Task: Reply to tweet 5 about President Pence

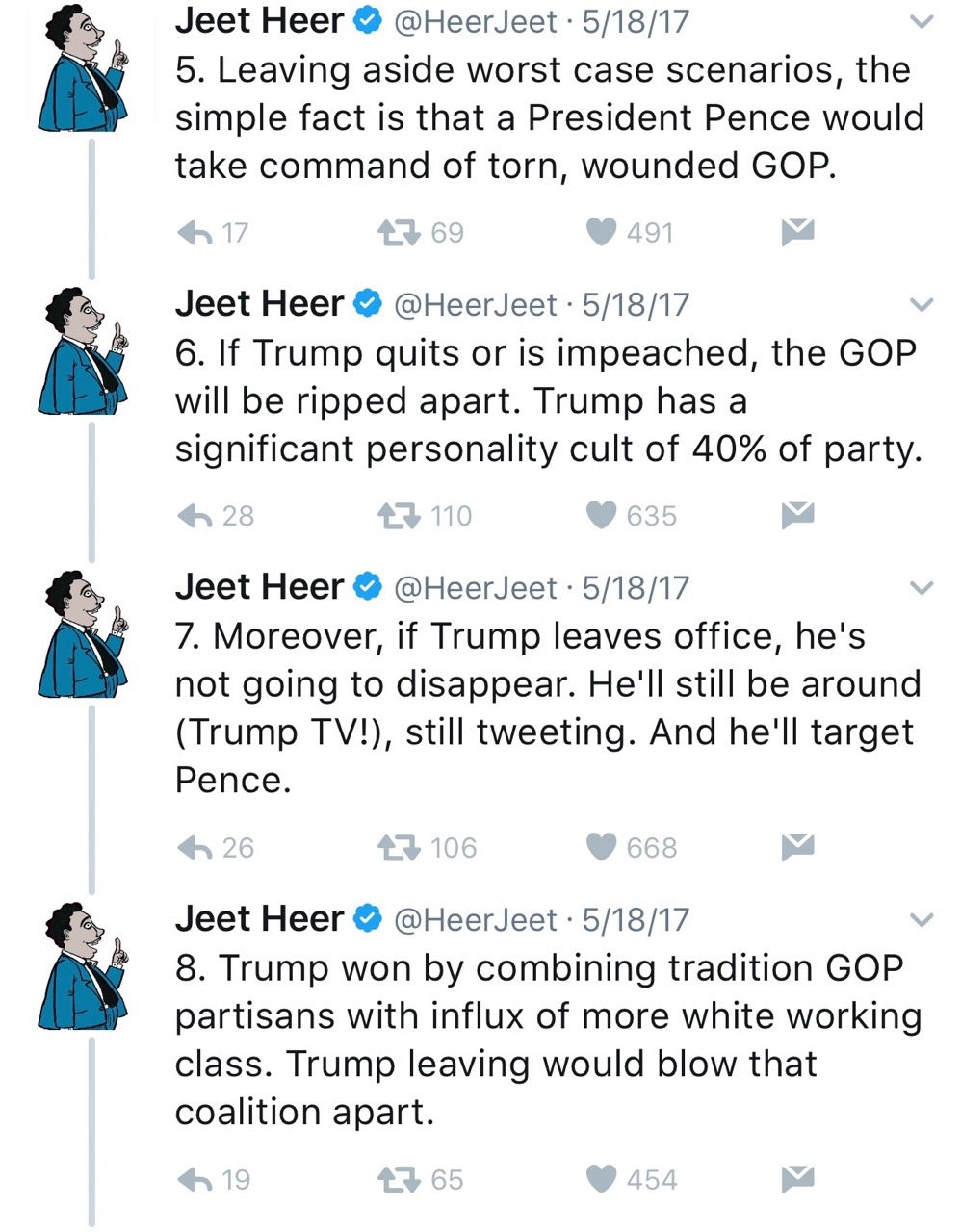Action: [195, 232]
